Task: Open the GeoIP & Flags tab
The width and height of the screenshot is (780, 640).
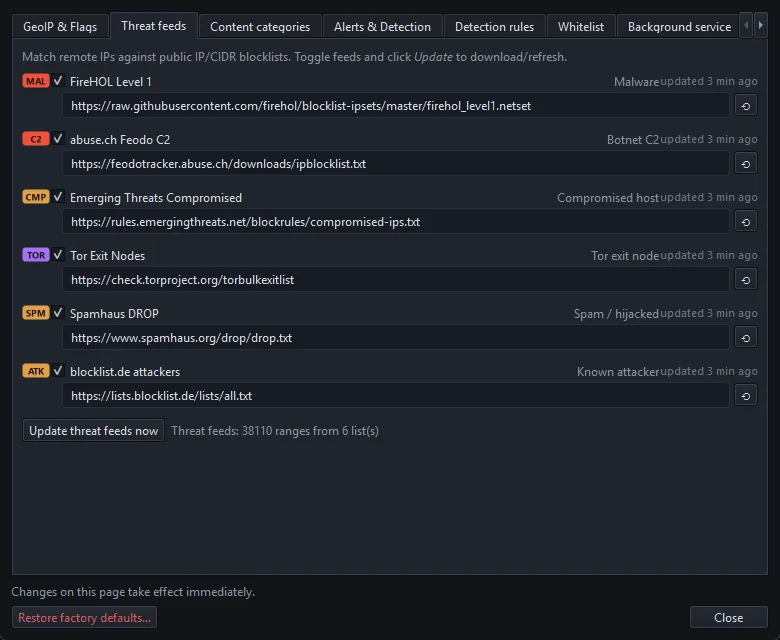Action: pyautogui.click(x=60, y=26)
